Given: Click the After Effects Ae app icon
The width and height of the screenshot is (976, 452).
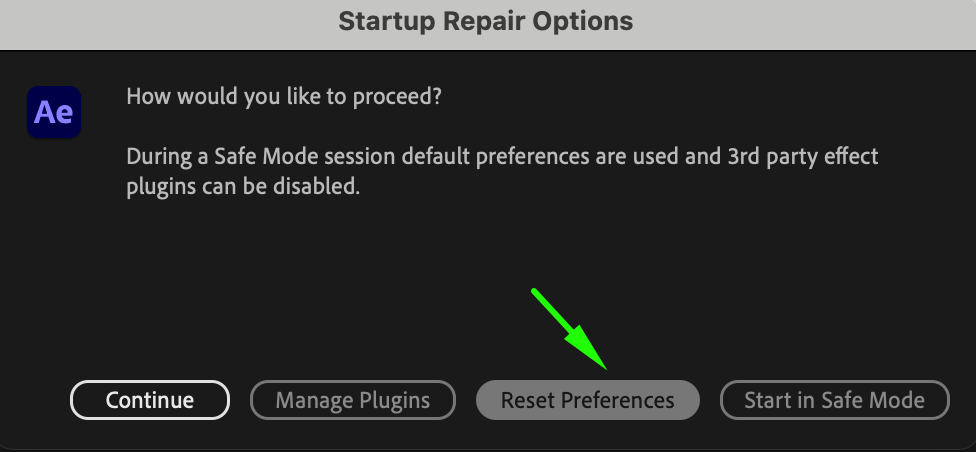Looking at the screenshot, I should [53, 111].
